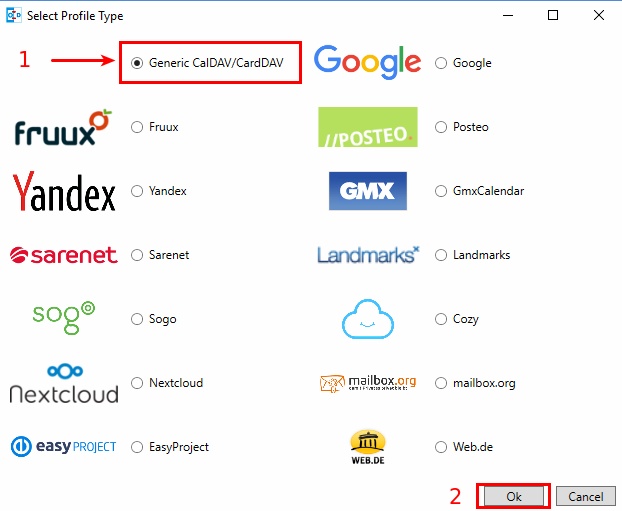Pick the GmxCalendar profile type

[x=441, y=191]
